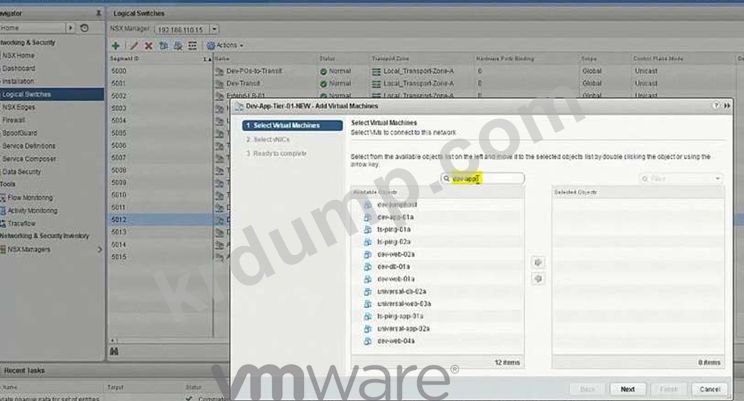The image size is (744, 401).
Task: Open NSX Edges in navigator
Action: tap(19, 107)
